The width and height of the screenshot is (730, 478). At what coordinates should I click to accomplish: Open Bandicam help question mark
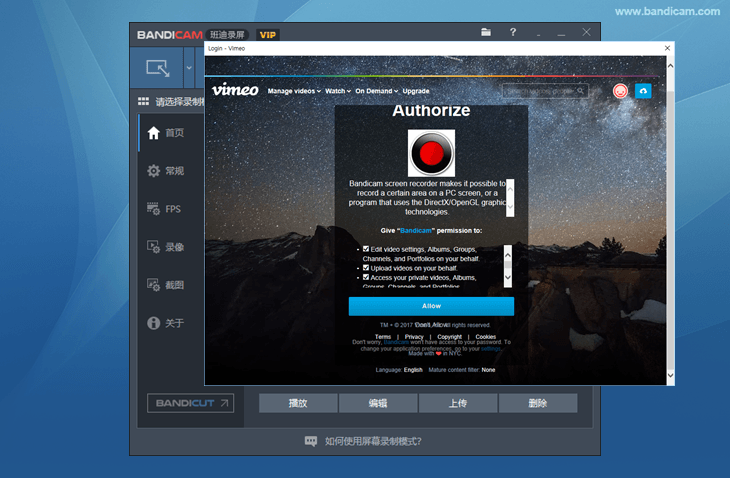click(513, 32)
